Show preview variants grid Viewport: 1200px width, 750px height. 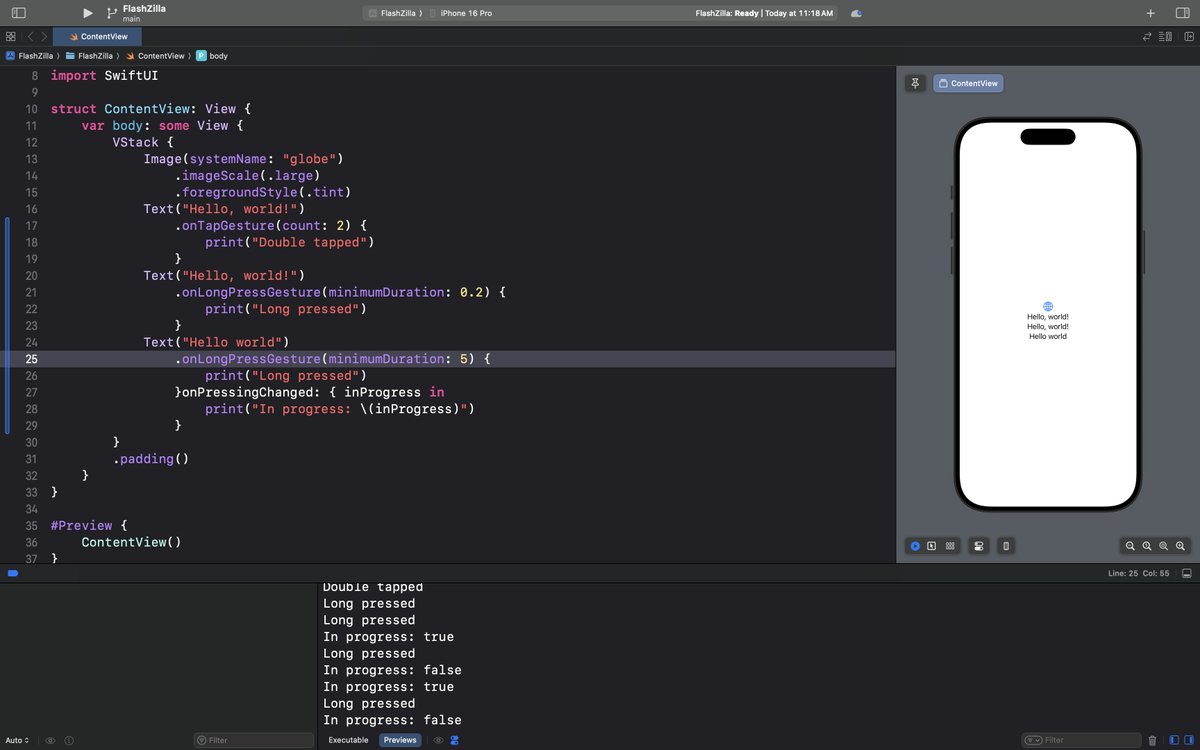coord(950,546)
